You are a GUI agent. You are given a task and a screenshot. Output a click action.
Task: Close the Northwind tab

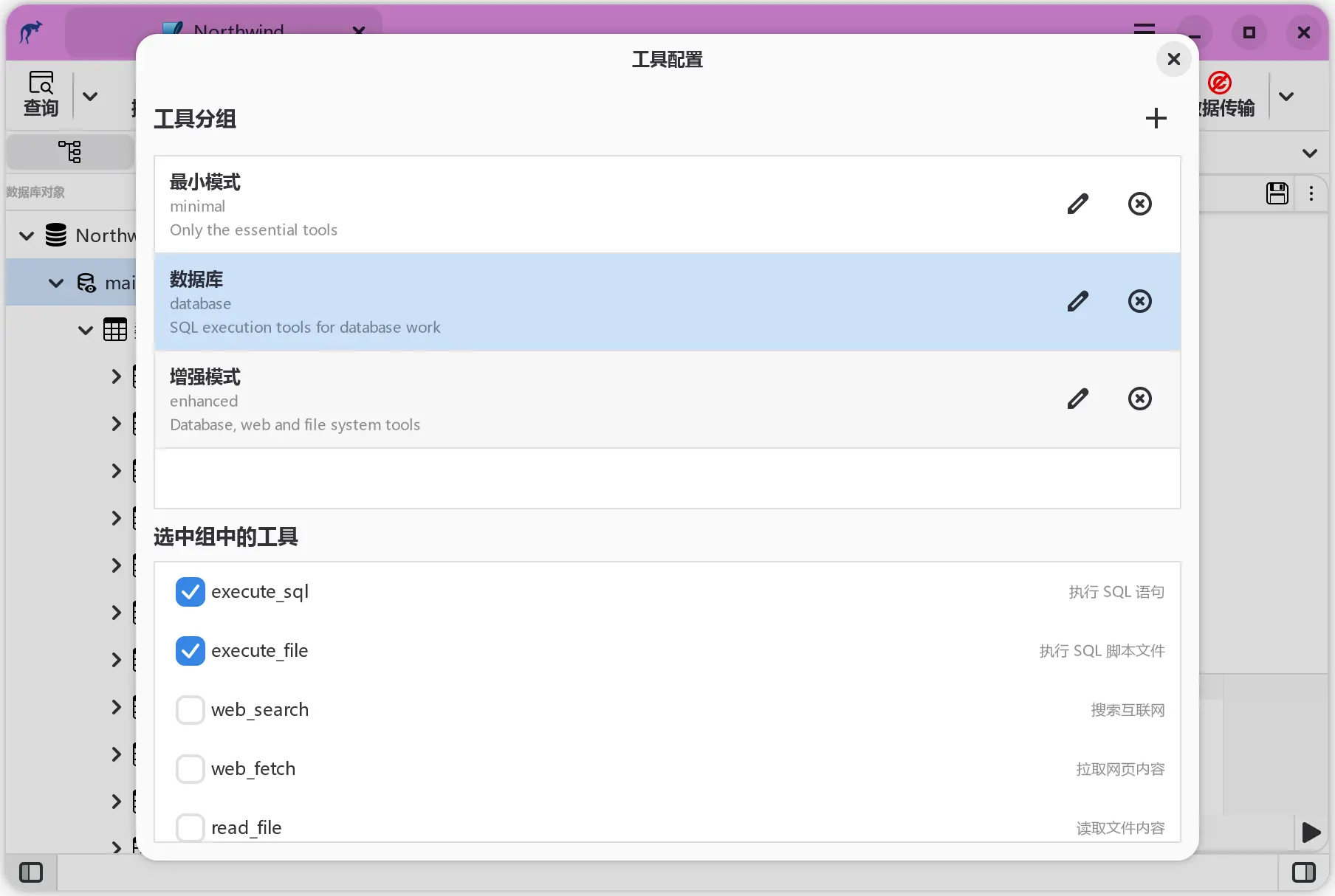tap(359, 30)
